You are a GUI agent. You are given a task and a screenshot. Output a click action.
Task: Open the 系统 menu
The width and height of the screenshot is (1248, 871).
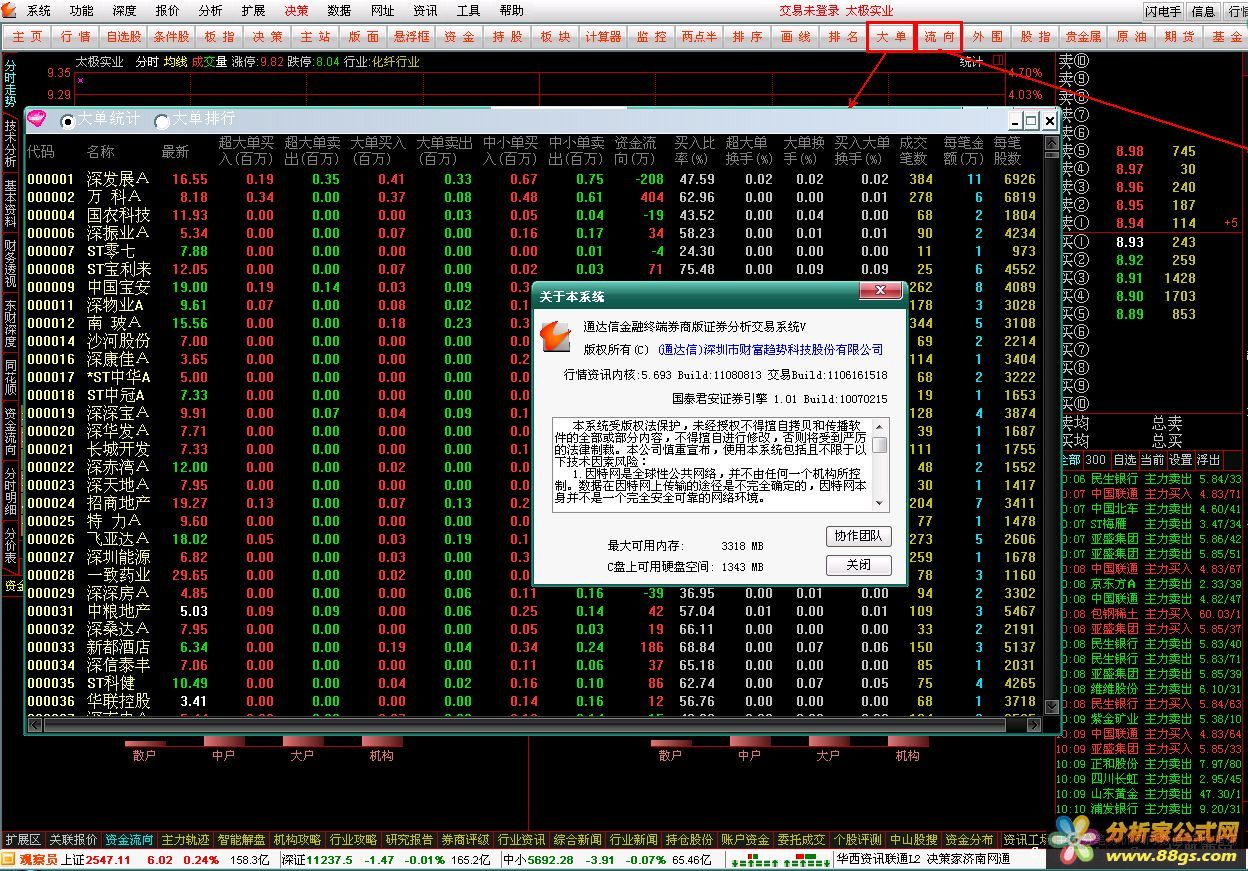point(38,11)
